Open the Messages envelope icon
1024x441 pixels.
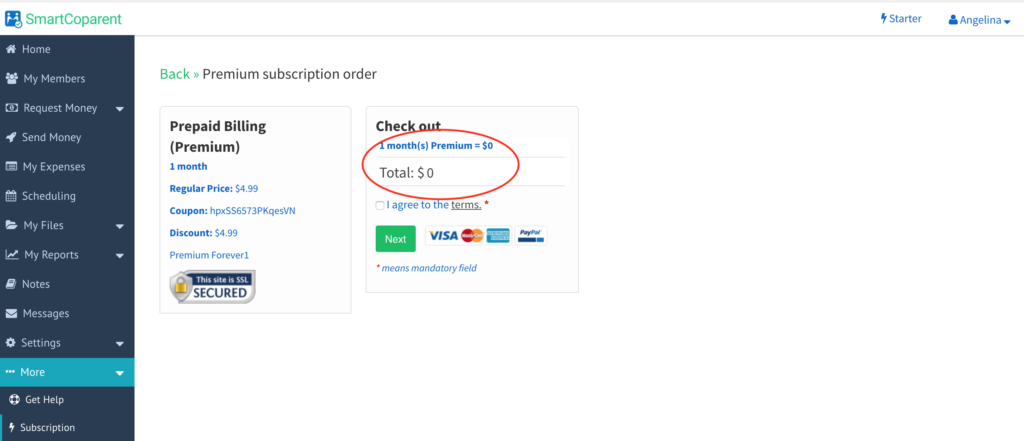pos(11,314)
